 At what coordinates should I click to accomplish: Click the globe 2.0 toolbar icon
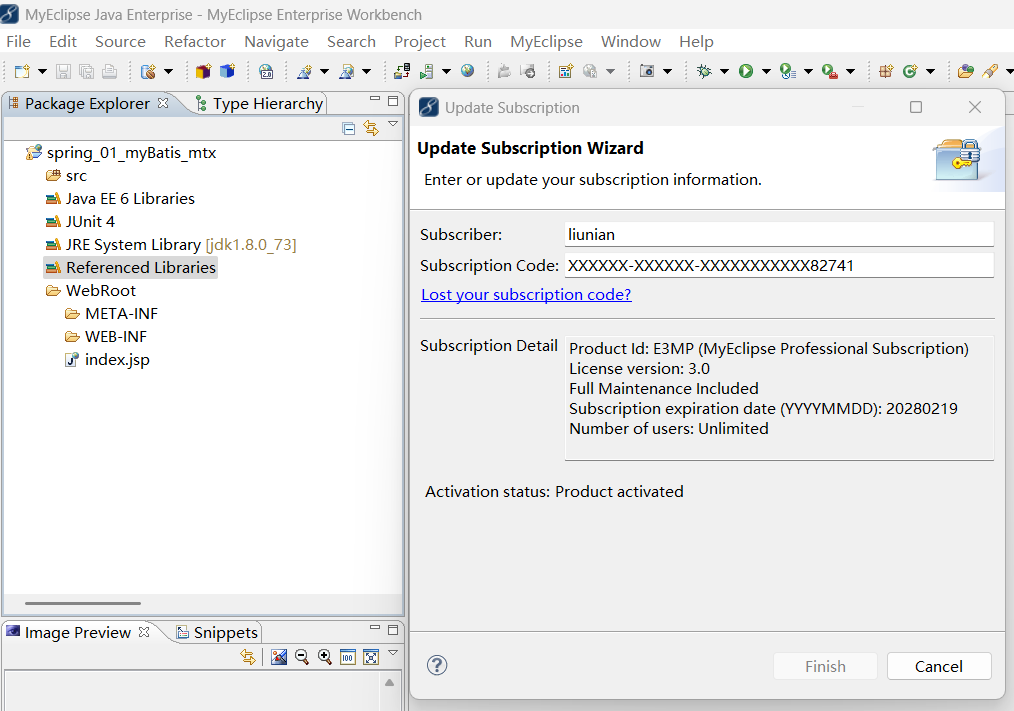point(266,71)
